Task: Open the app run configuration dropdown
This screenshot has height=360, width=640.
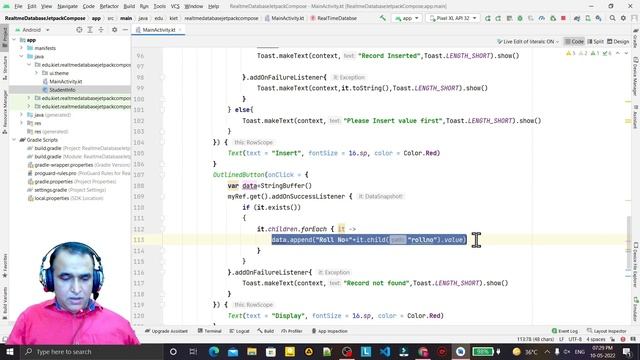Action: click(x=407, y=18)
